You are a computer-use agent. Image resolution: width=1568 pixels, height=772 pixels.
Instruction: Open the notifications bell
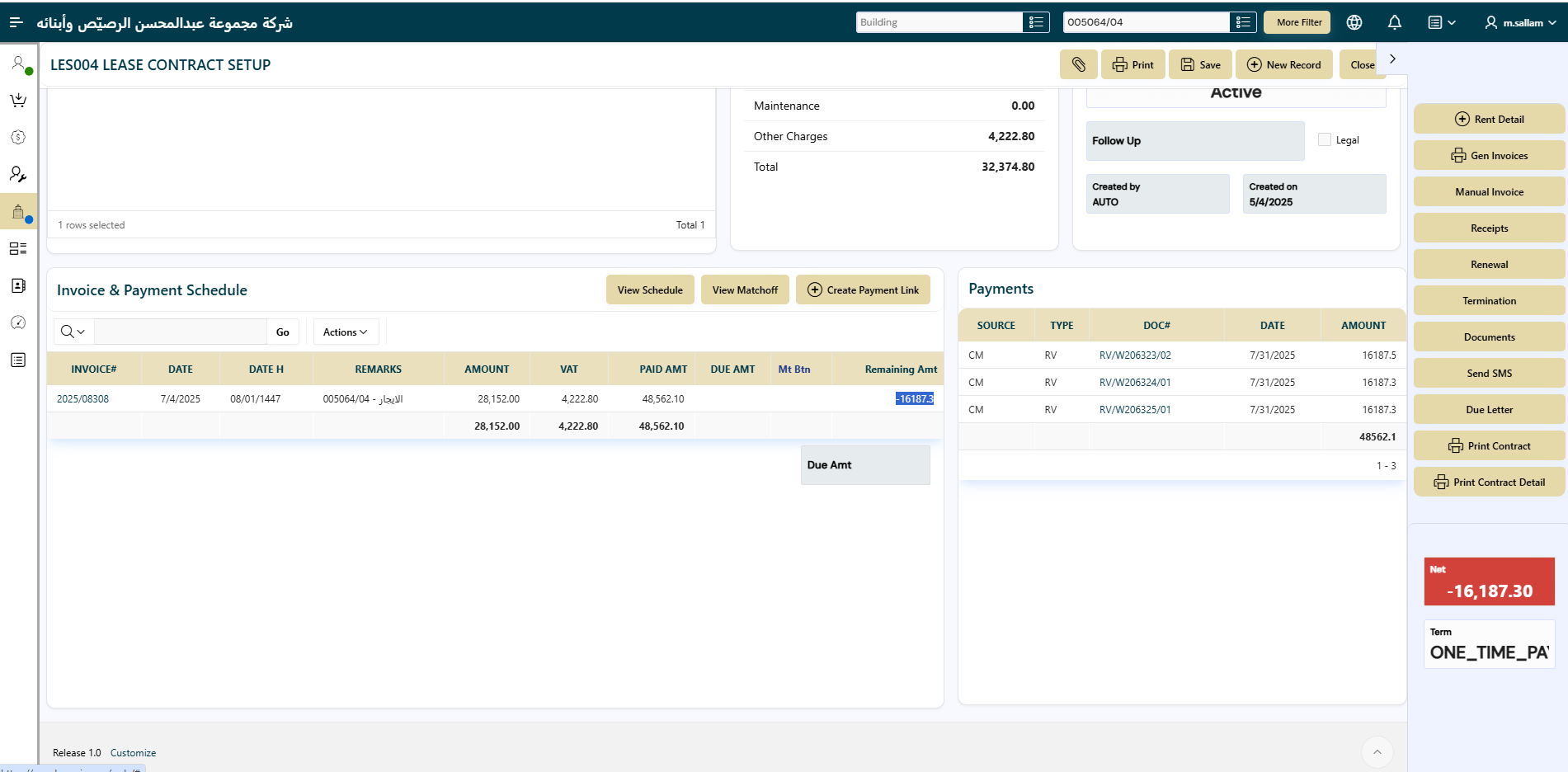(1394, 22)
